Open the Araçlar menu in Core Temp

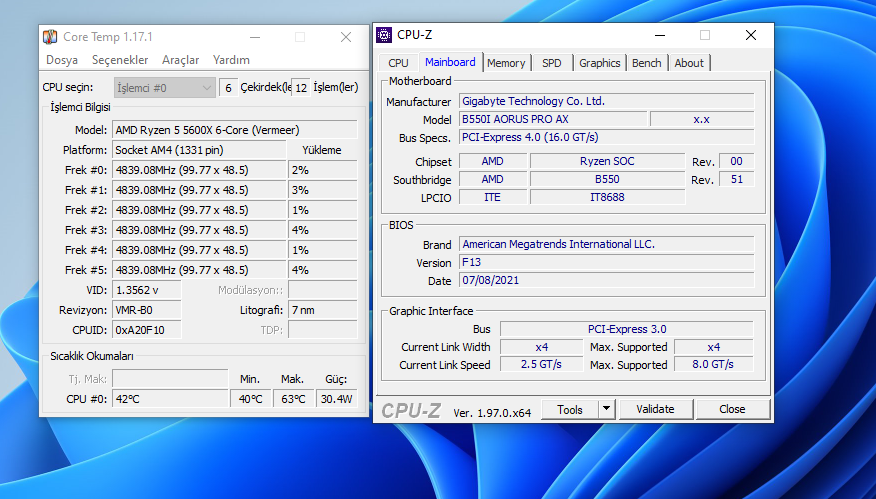pyautogui.click(x=180, y=60)
